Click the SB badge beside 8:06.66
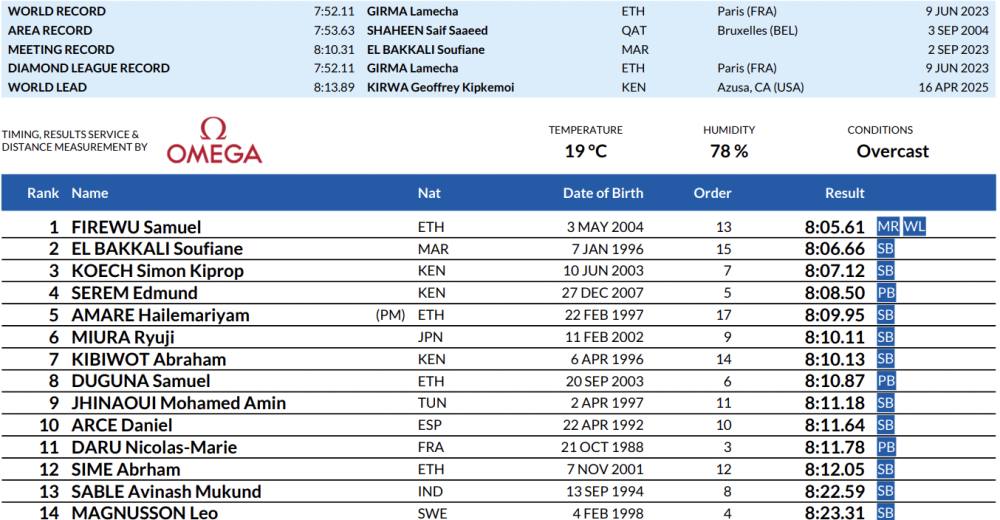This screenshot has width=1000, height=520. coord(885,248)
